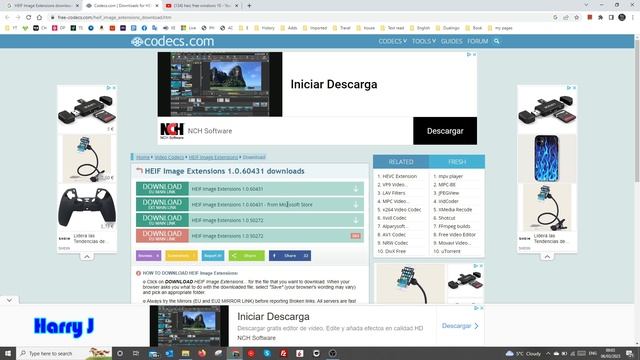Reload the page with the refresh icon
The image size is (640, 360).
coord(29,18)
